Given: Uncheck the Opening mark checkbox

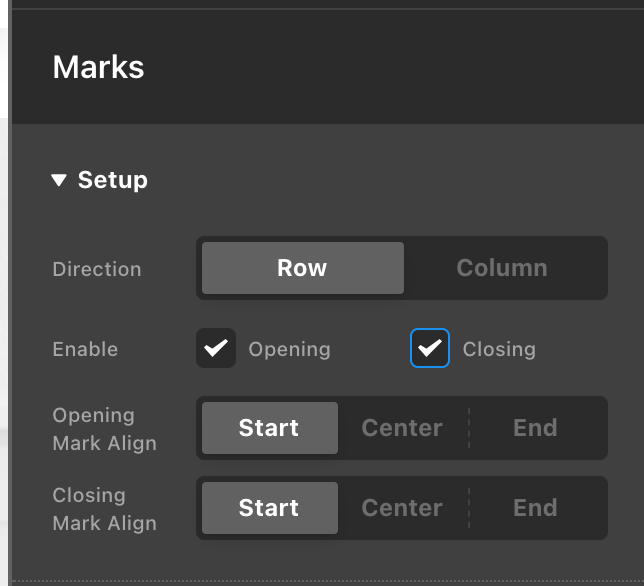Looking at the screenshot, I should pos(216,349).
